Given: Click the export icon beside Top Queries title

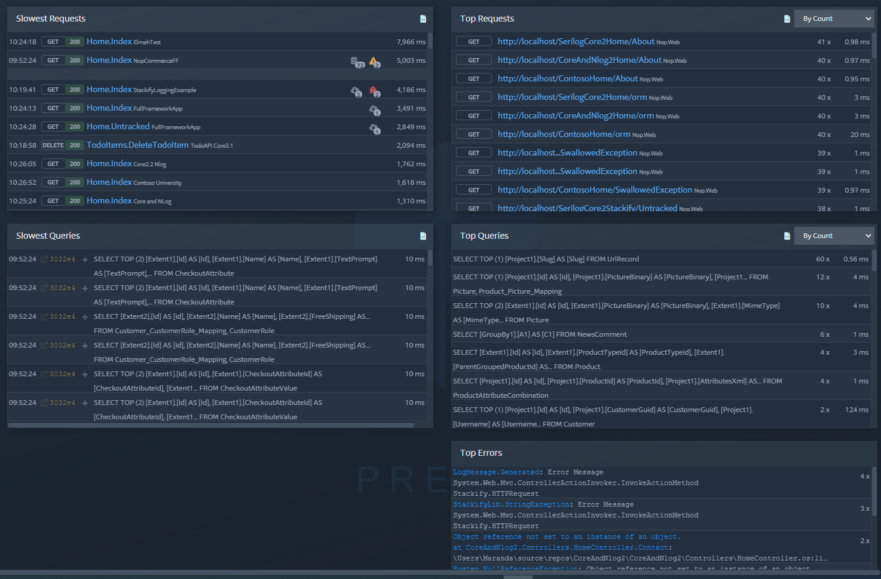Looking at the screenshot, I should (x=787, y=236).
